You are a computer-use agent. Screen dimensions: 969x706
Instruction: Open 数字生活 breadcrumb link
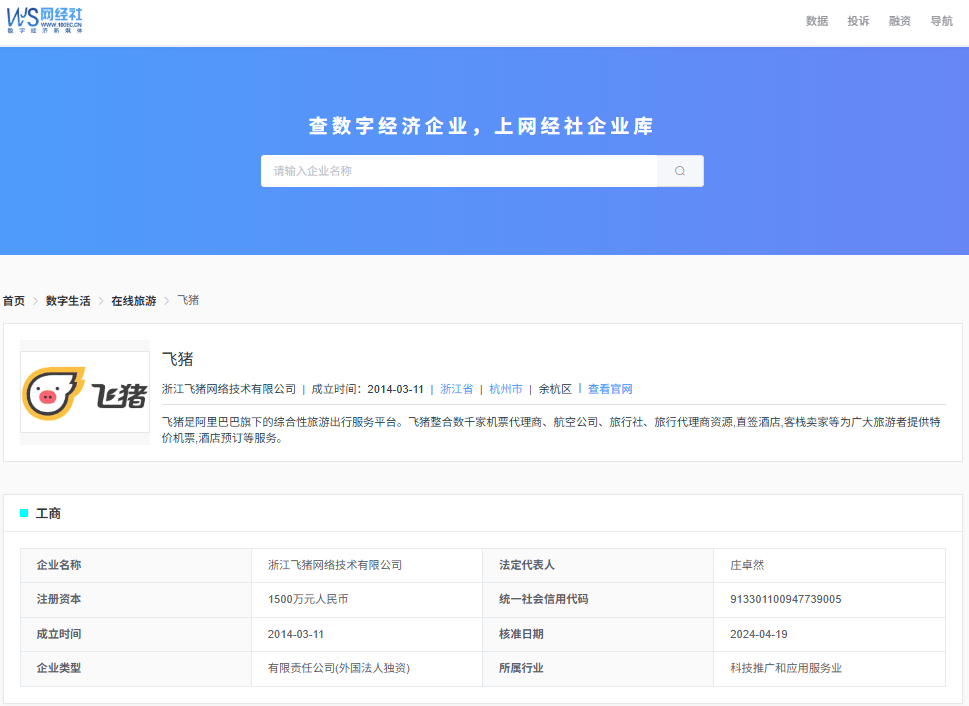pos(68,301)
